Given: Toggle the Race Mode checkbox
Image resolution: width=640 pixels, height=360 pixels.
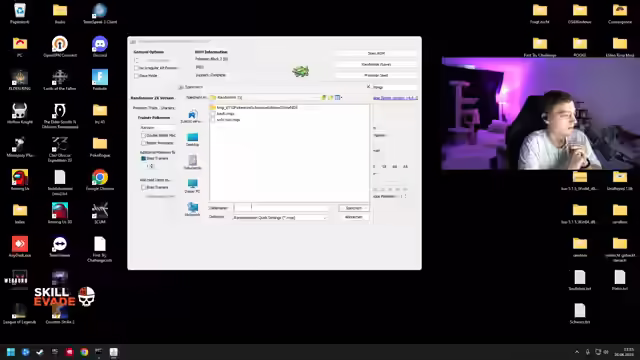Looking at the screenshot, I should coord(136,76).
